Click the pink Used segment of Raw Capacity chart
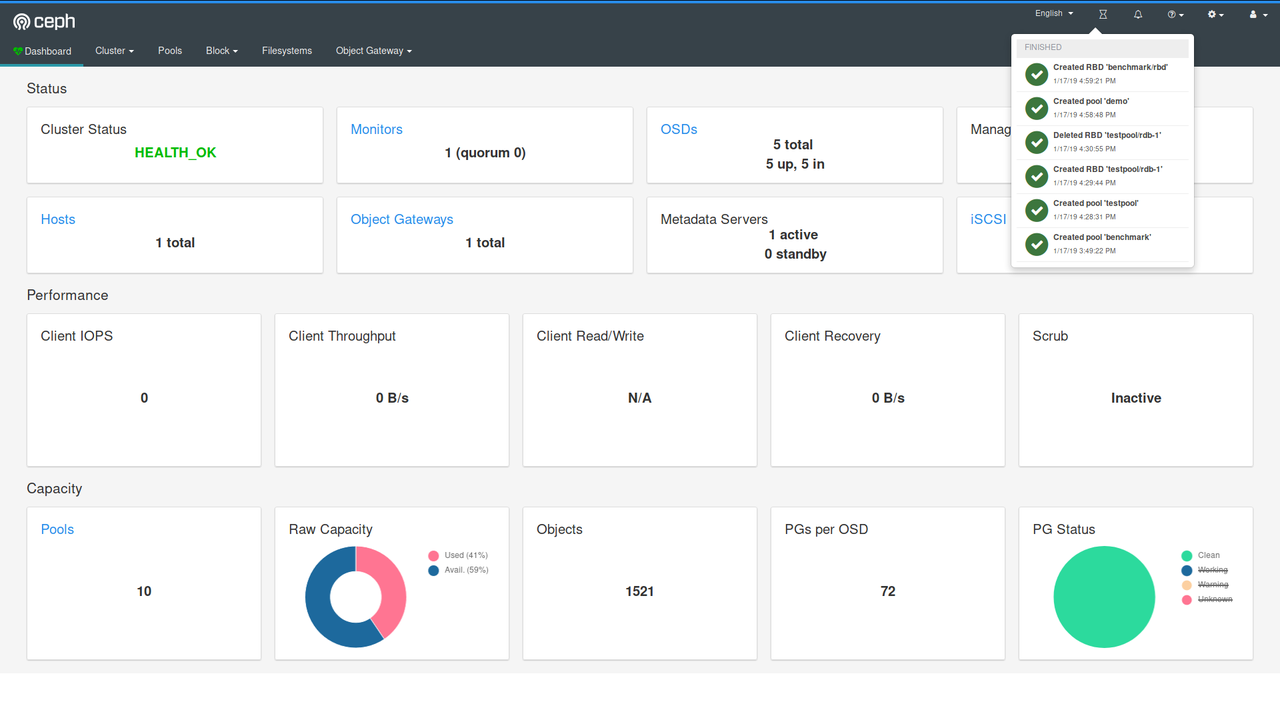Screen dimensions: 1280x720 [x=392, y=585]
